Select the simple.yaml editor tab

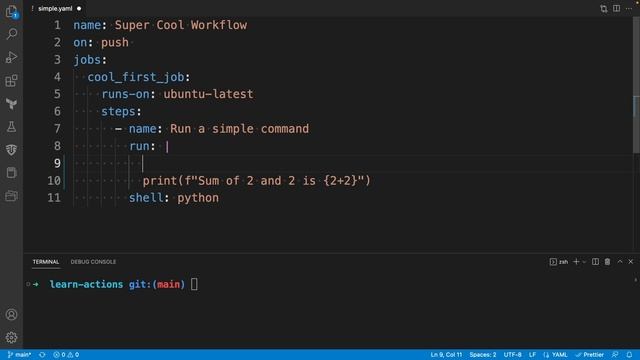click(x=55, y=9)
